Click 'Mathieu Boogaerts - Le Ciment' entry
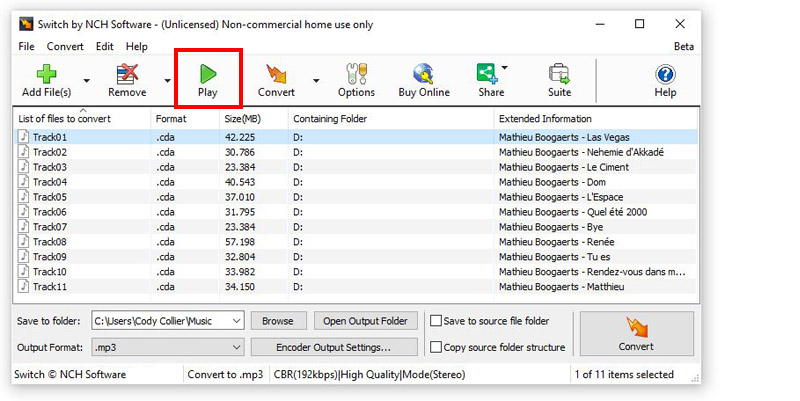 [x=564, y=167]
